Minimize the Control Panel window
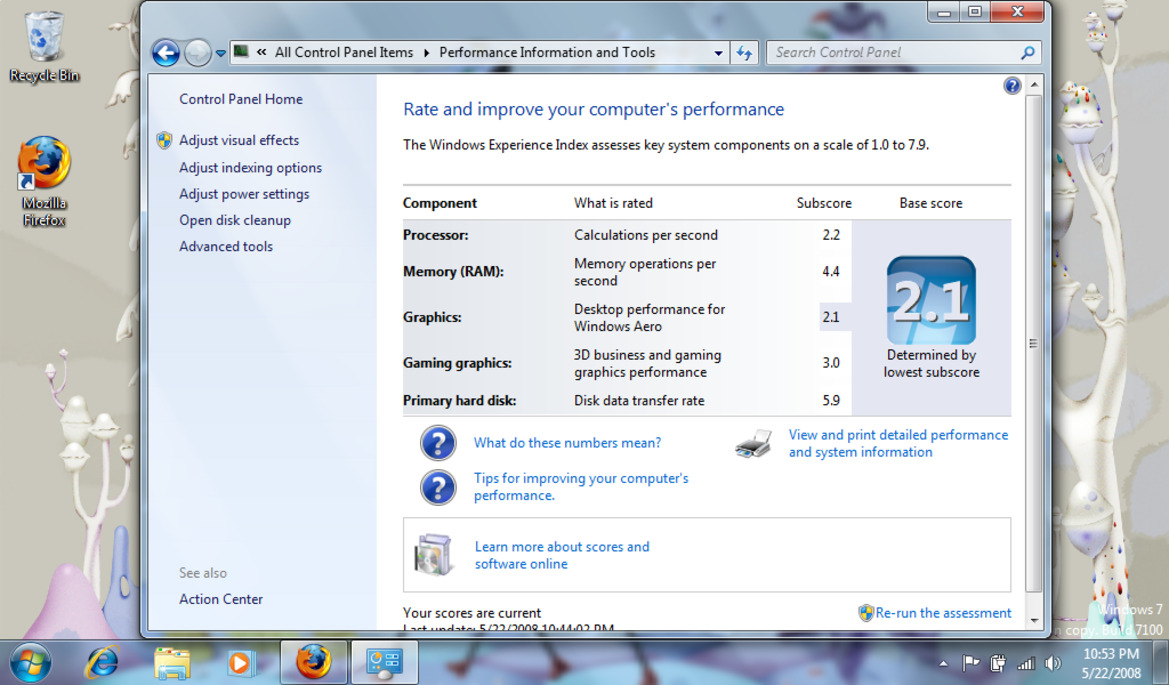This screenshot has width=1169, height=685. (944, 12)
